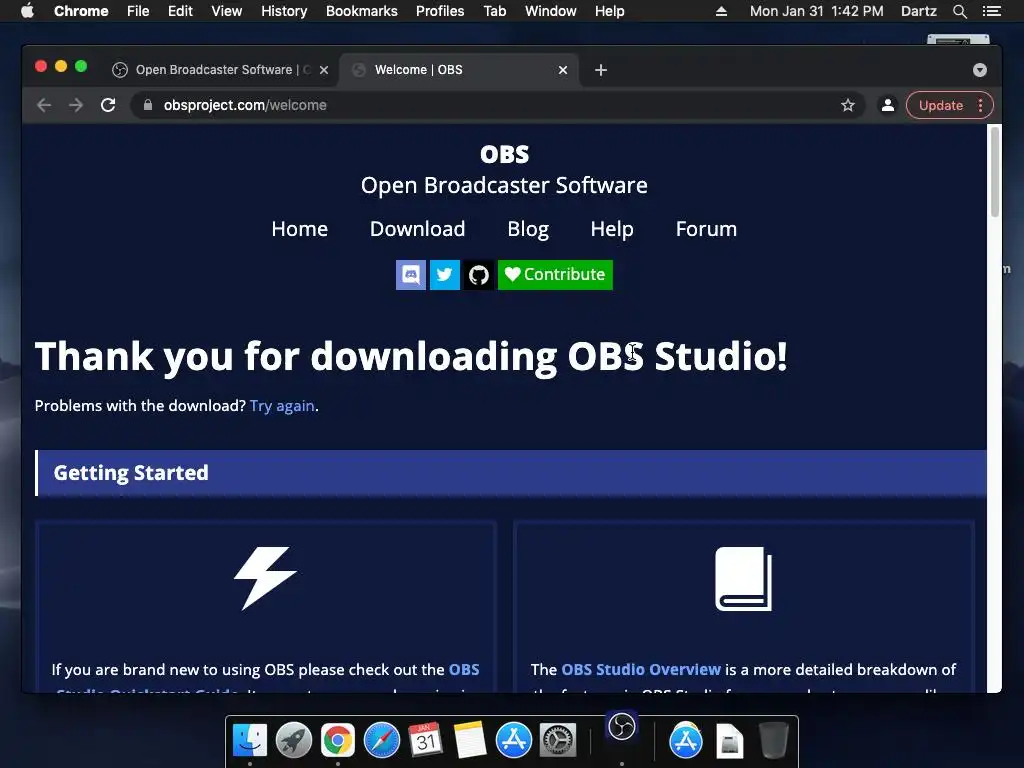Click the OBS site title heading

[x=504, y=154]
